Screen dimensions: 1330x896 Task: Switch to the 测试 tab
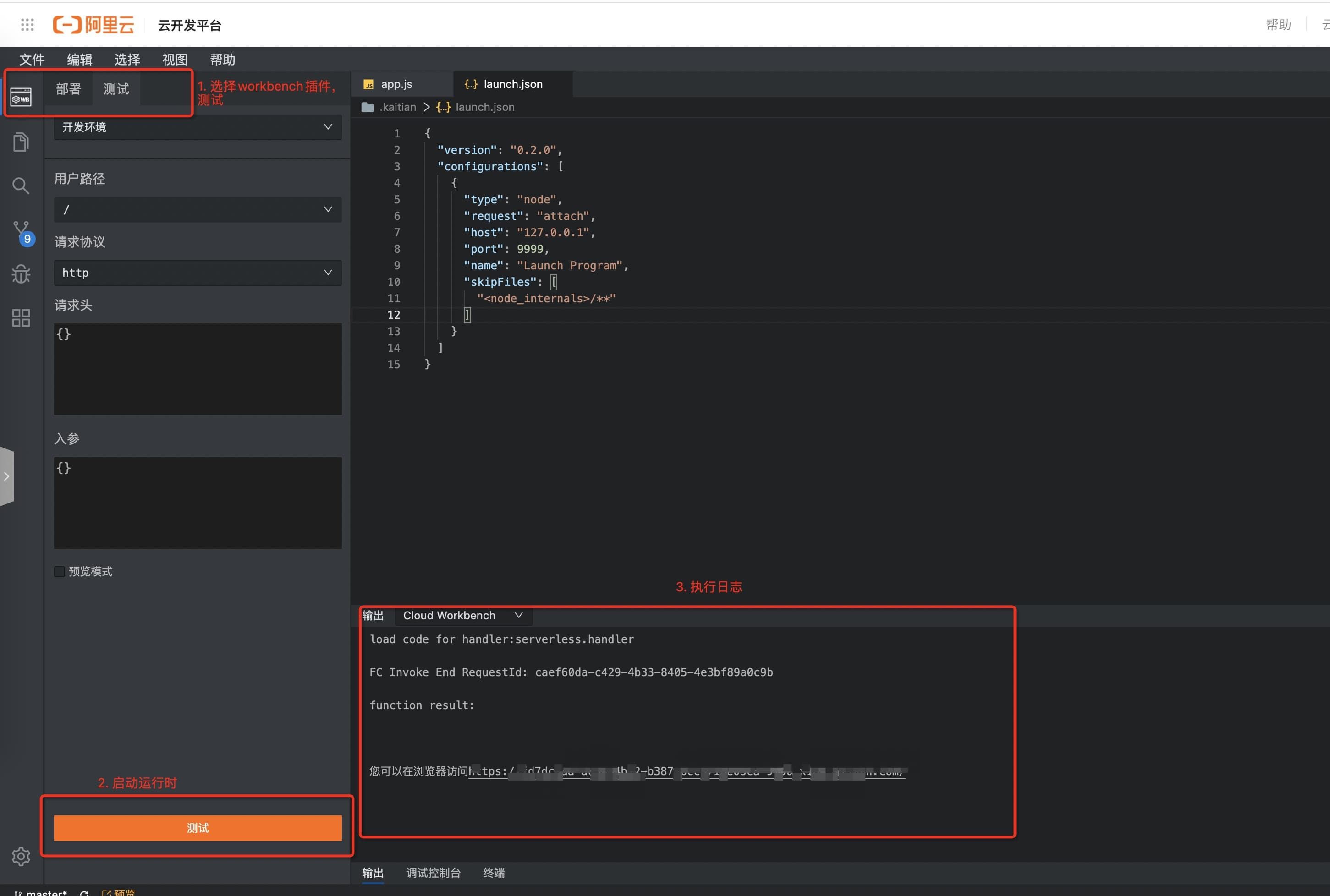tap(116, 88)
